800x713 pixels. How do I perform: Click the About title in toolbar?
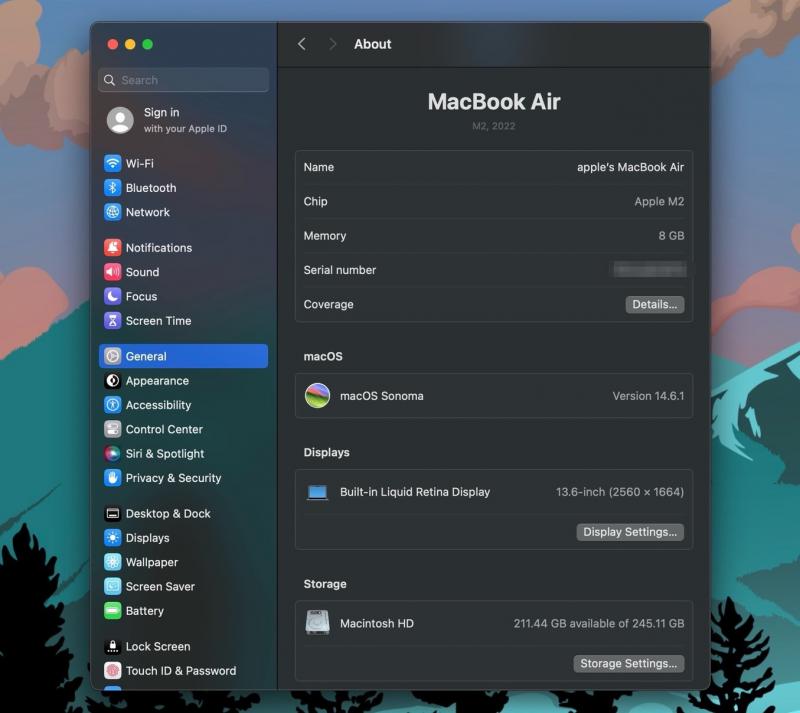click(373, 44)
